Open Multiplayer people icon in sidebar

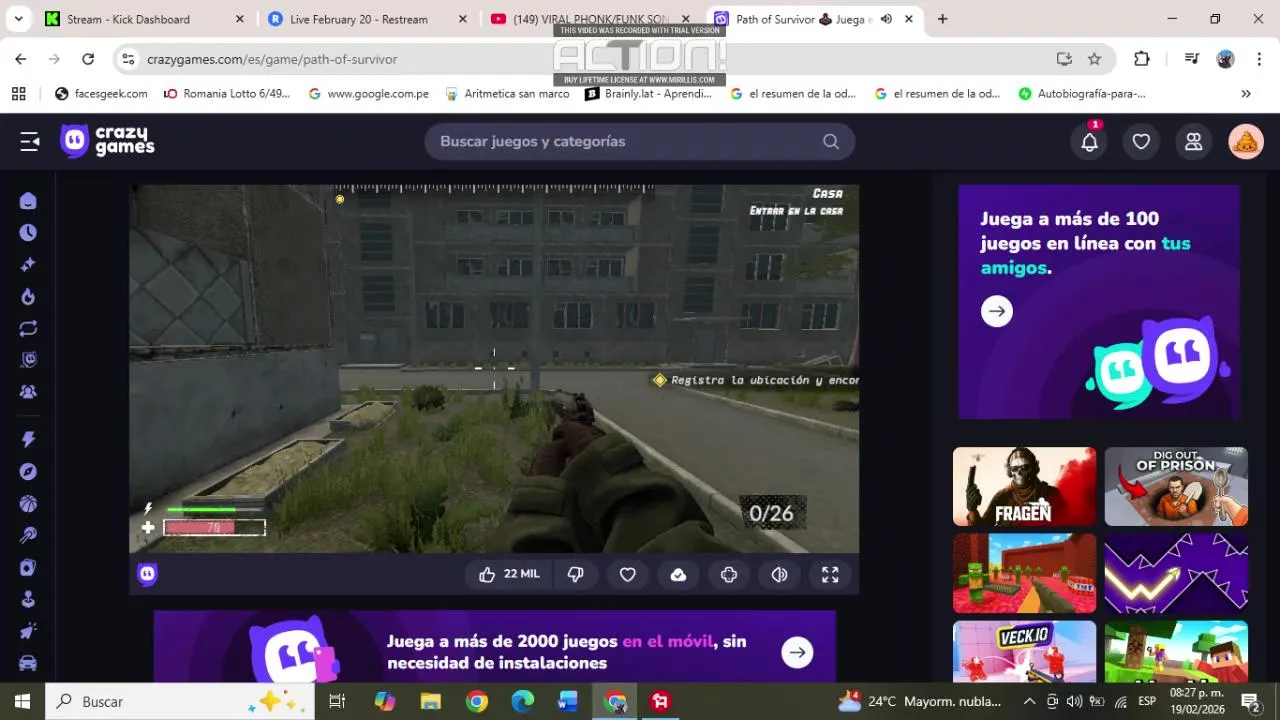pyautogui.click(x=28, y=392)
